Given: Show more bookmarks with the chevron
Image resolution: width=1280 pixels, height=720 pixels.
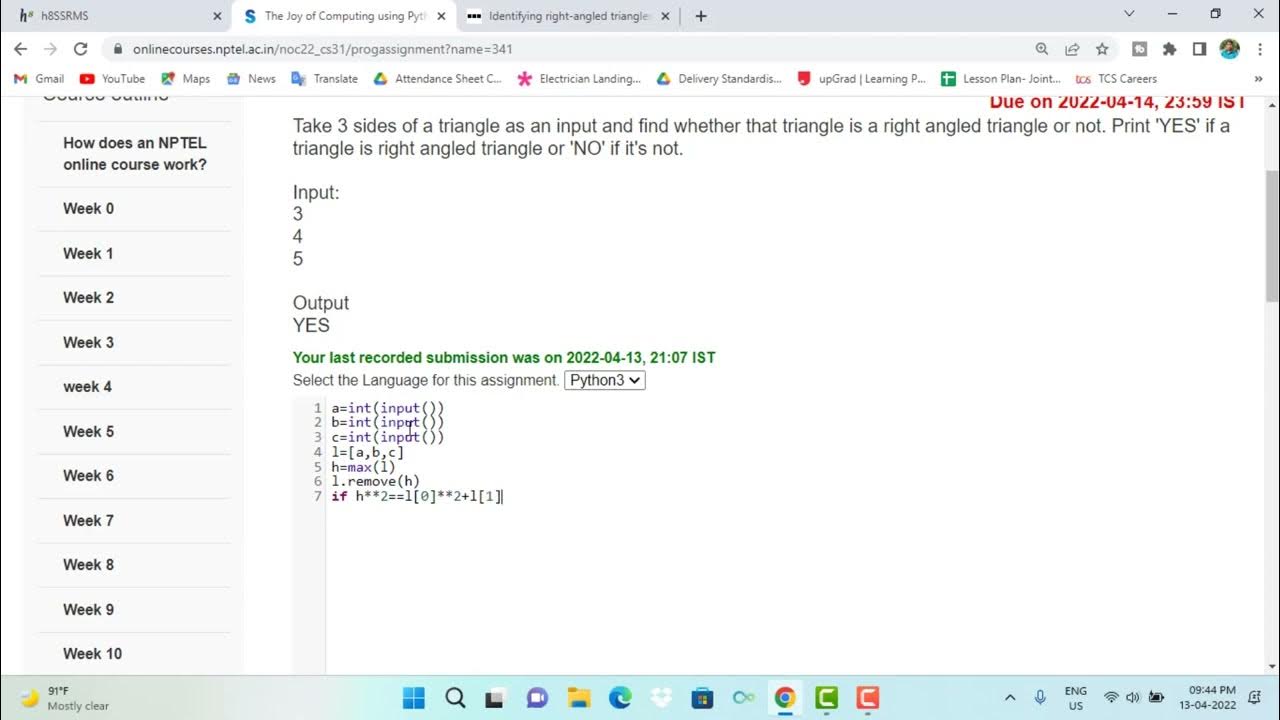Looking at the screenshot, I should coord(1258,79).
